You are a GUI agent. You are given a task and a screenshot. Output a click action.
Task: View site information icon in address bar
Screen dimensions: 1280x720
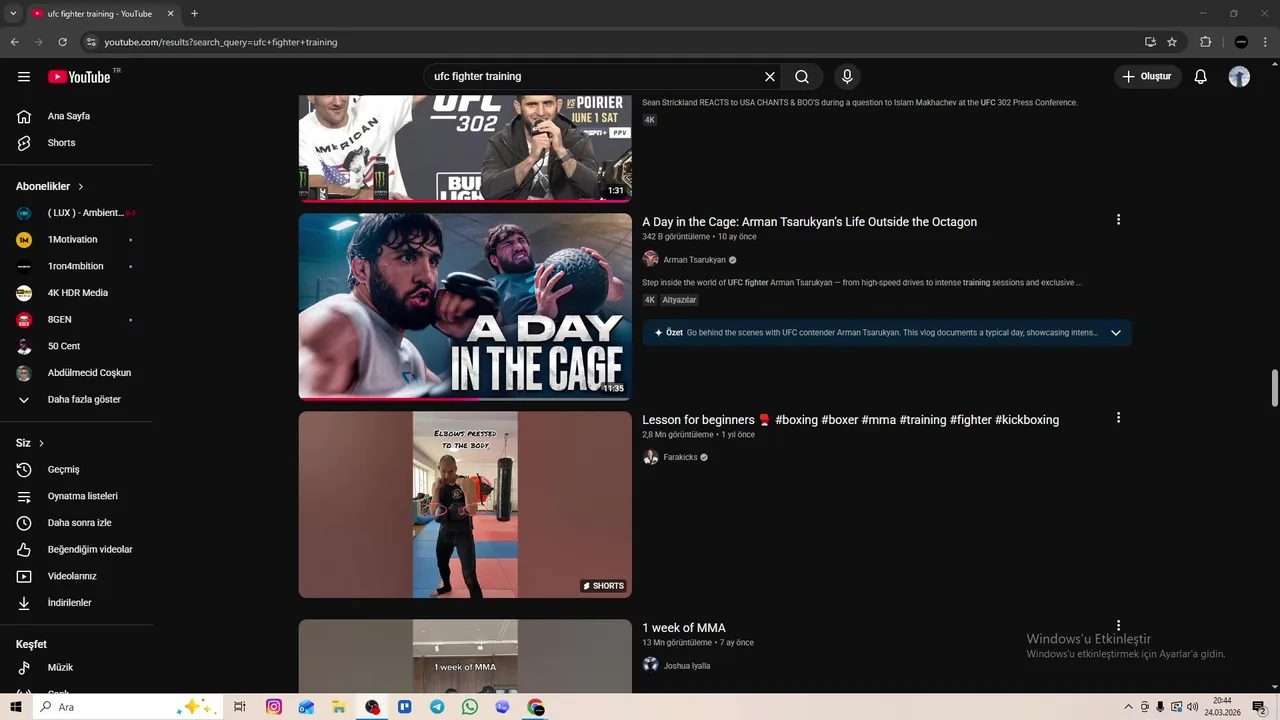click(91, 42)
